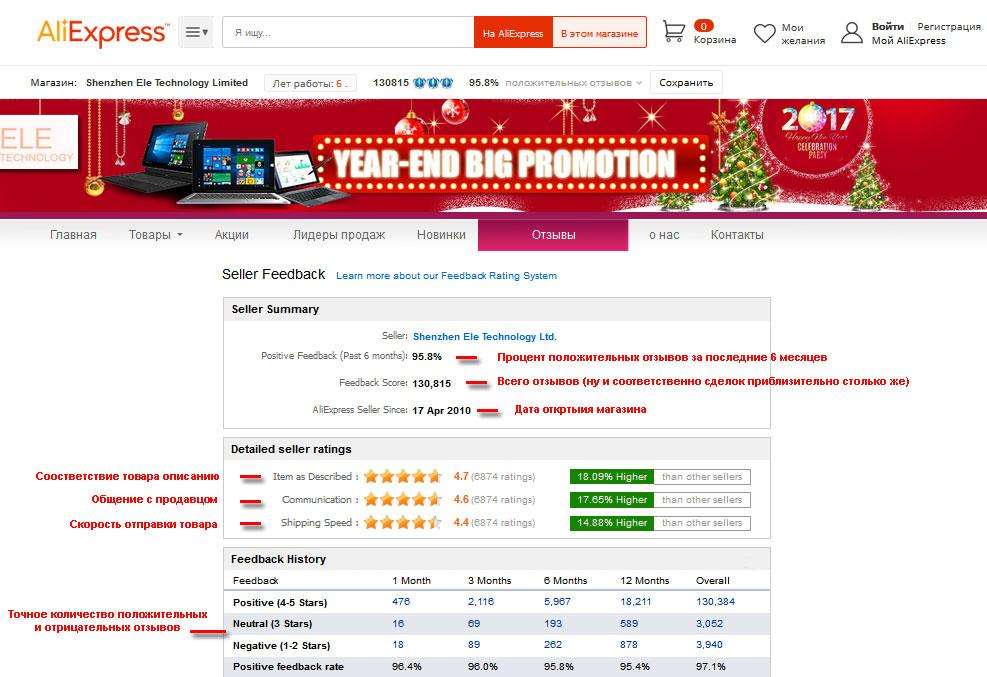
Task: Click store name 'Shenzhen Ele Technology Limited'
Action: coord(167,82)
